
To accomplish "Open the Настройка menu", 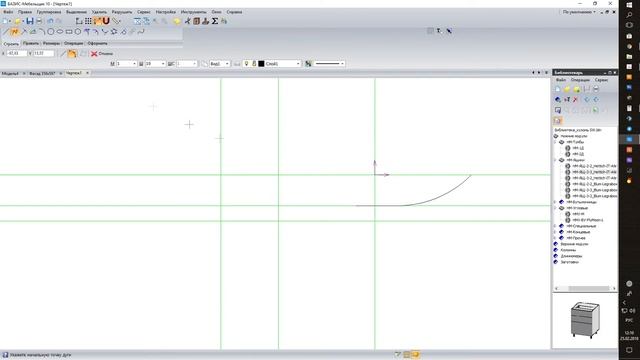I will (166, 12).
